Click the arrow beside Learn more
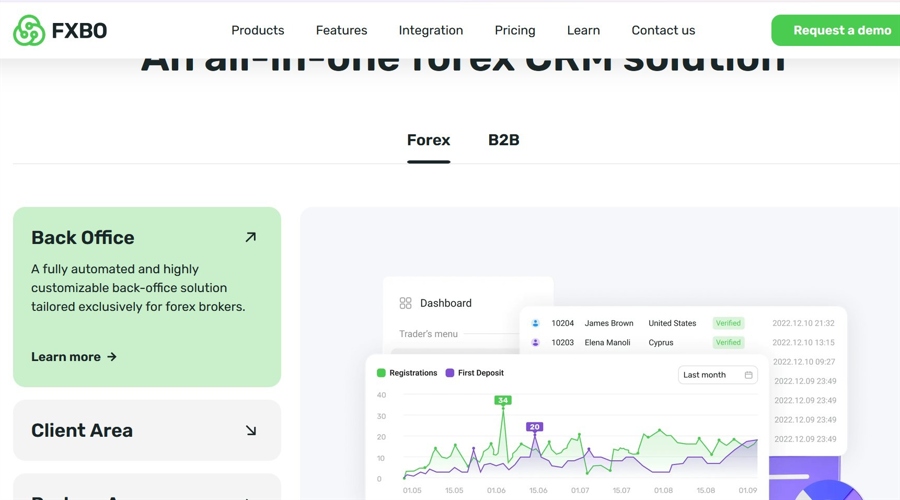This screenshot has height=500, width=900. click(x=112, y=357)
